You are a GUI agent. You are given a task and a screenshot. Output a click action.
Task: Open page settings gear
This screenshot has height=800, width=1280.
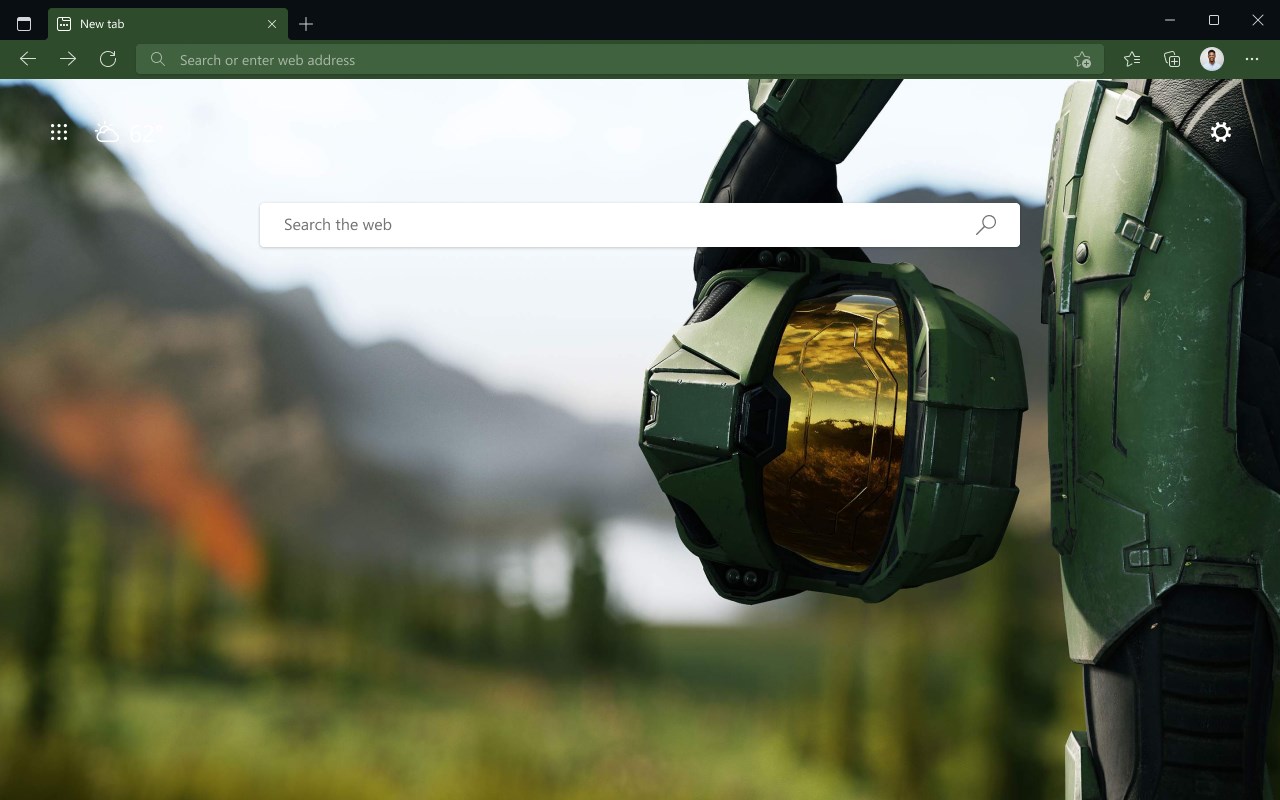(x=1221, y=132)
